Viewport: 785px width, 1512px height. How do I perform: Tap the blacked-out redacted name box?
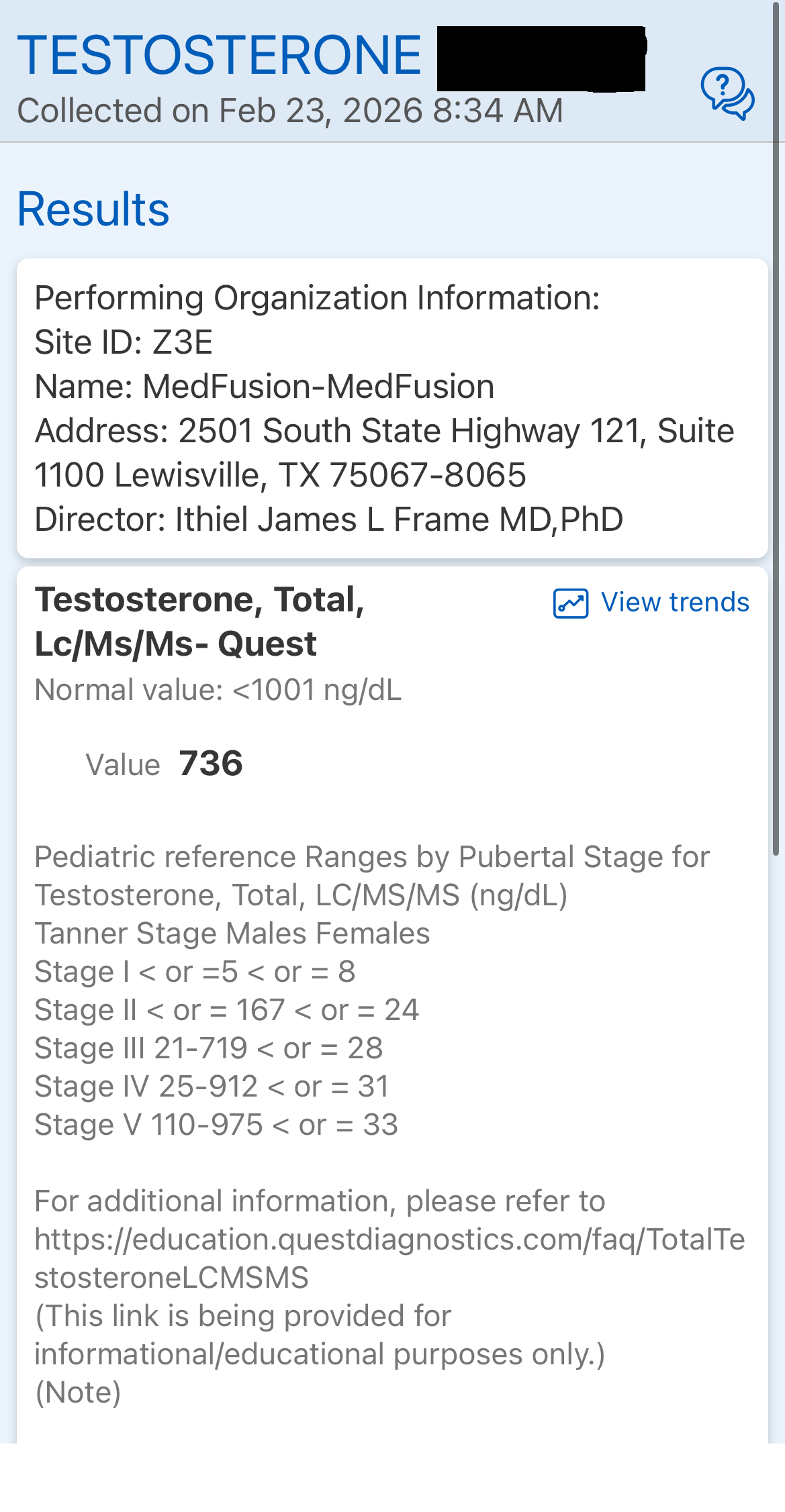tap(541, 58)
